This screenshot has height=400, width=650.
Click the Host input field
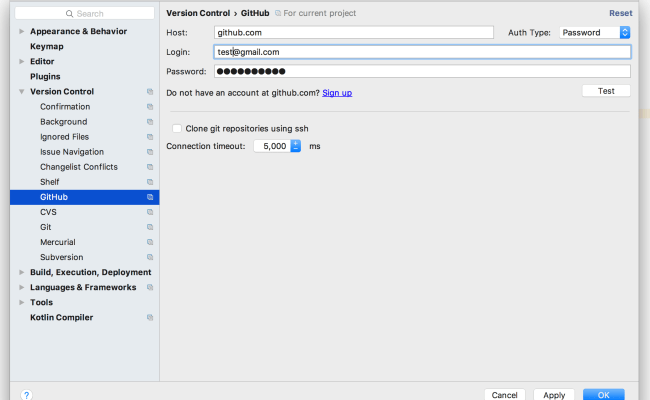click(354, 32)
